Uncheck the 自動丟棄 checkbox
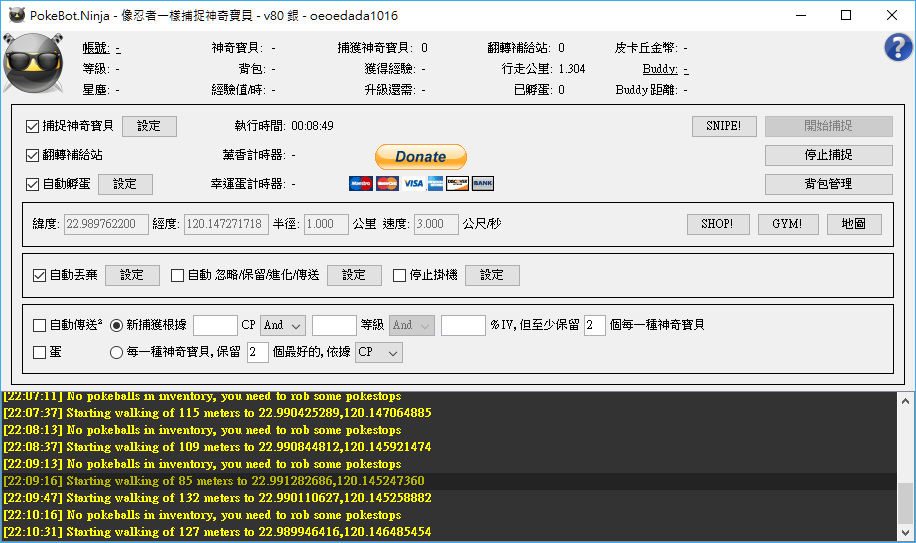916x543 pixels. [40, 275]
